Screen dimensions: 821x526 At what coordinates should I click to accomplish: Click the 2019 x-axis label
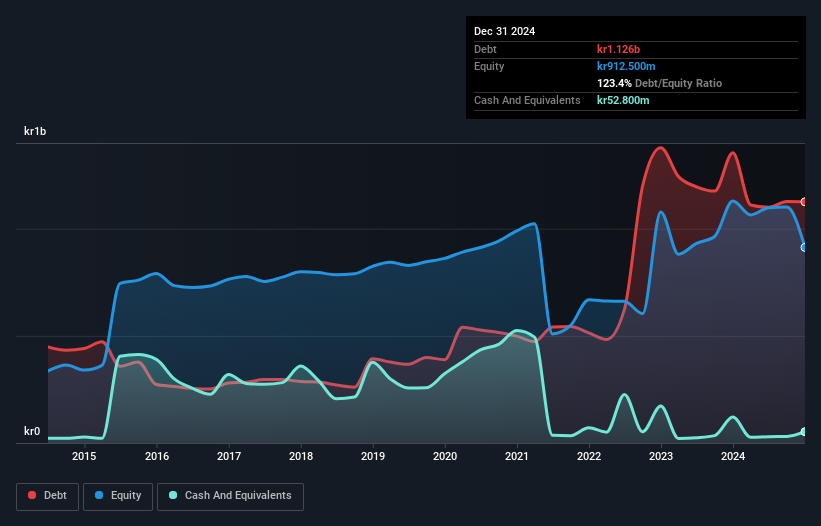click(x=373, y=456)
